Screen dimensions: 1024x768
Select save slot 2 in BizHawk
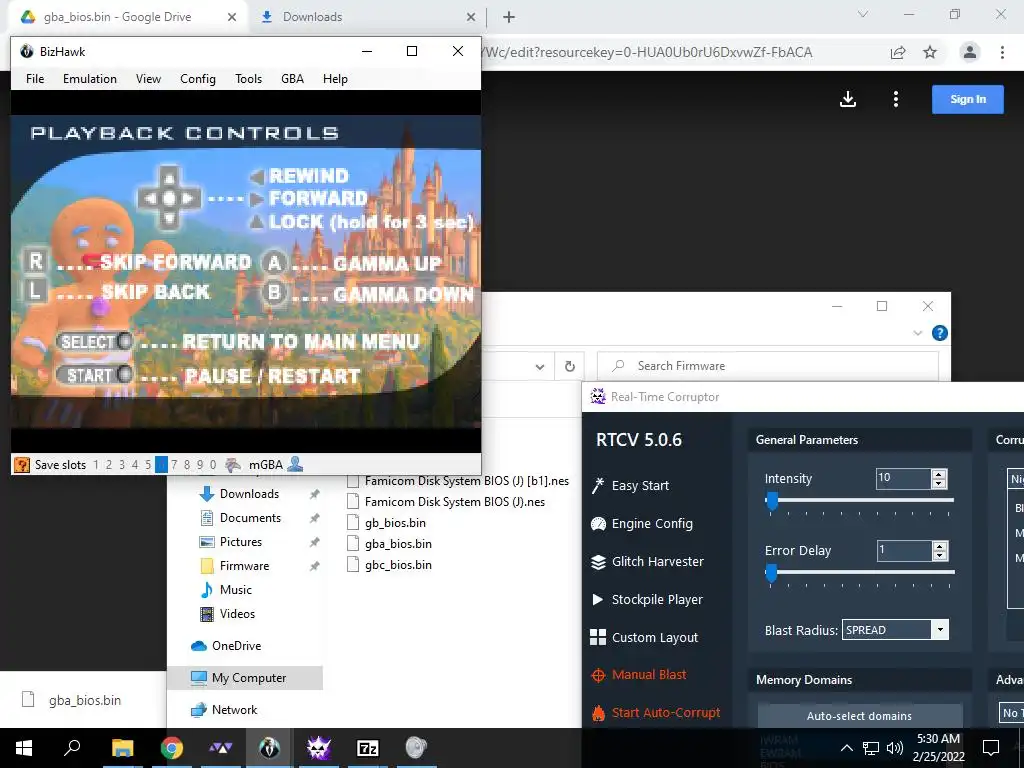pyautogui.click(x=109, y=465)
